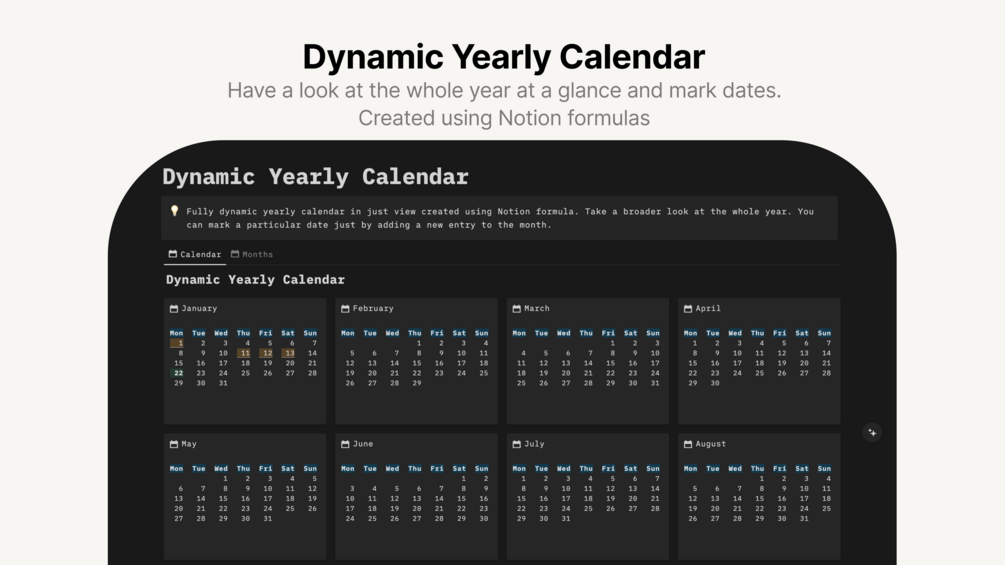Screen dimensions: 1005x565
Task: Click highlighted date 11 in January
Action: (244, 353)
